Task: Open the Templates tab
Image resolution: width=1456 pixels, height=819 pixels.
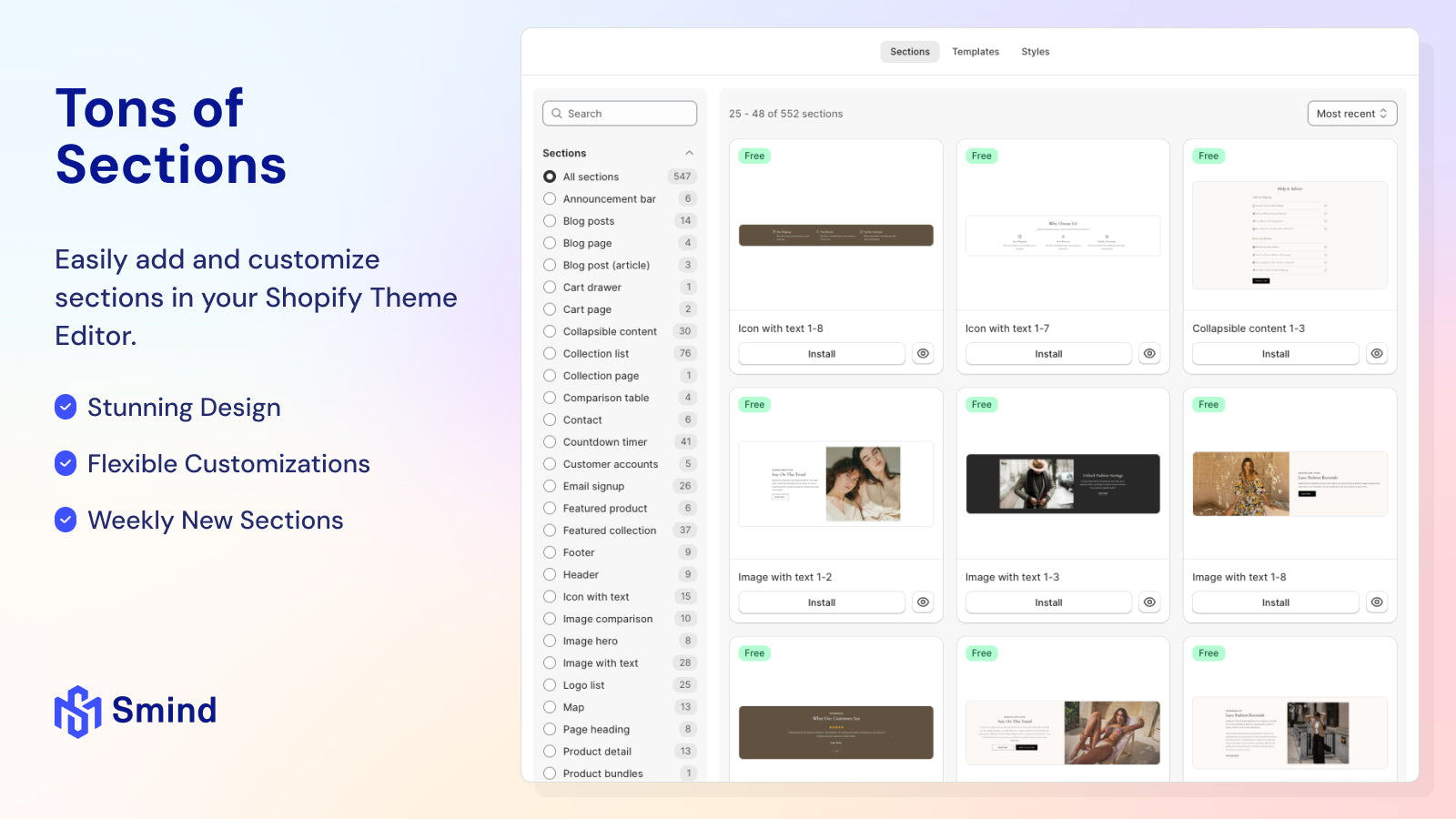Action: coord(976,52)
